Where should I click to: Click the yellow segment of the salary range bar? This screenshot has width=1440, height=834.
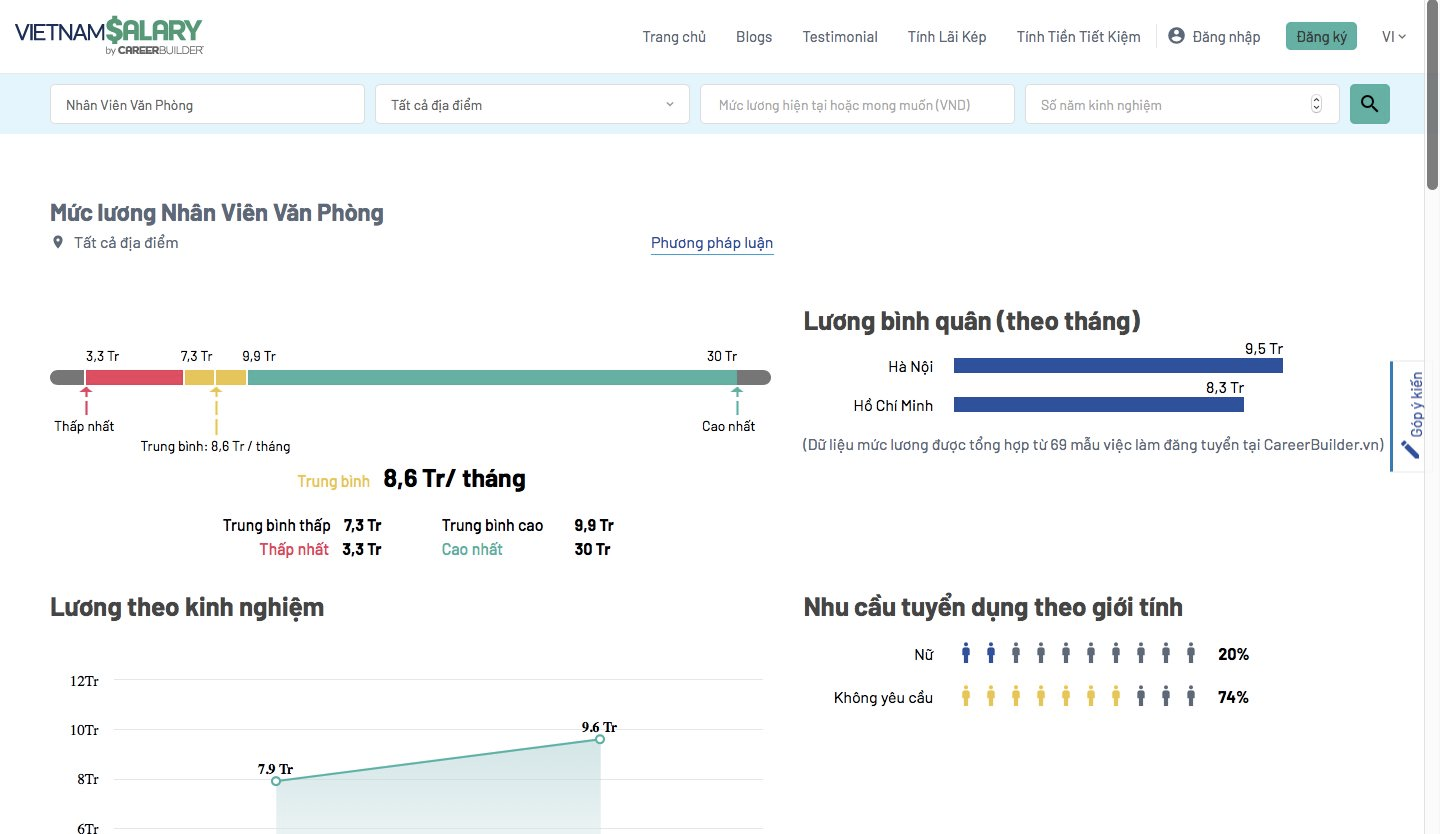coord(215,377)
